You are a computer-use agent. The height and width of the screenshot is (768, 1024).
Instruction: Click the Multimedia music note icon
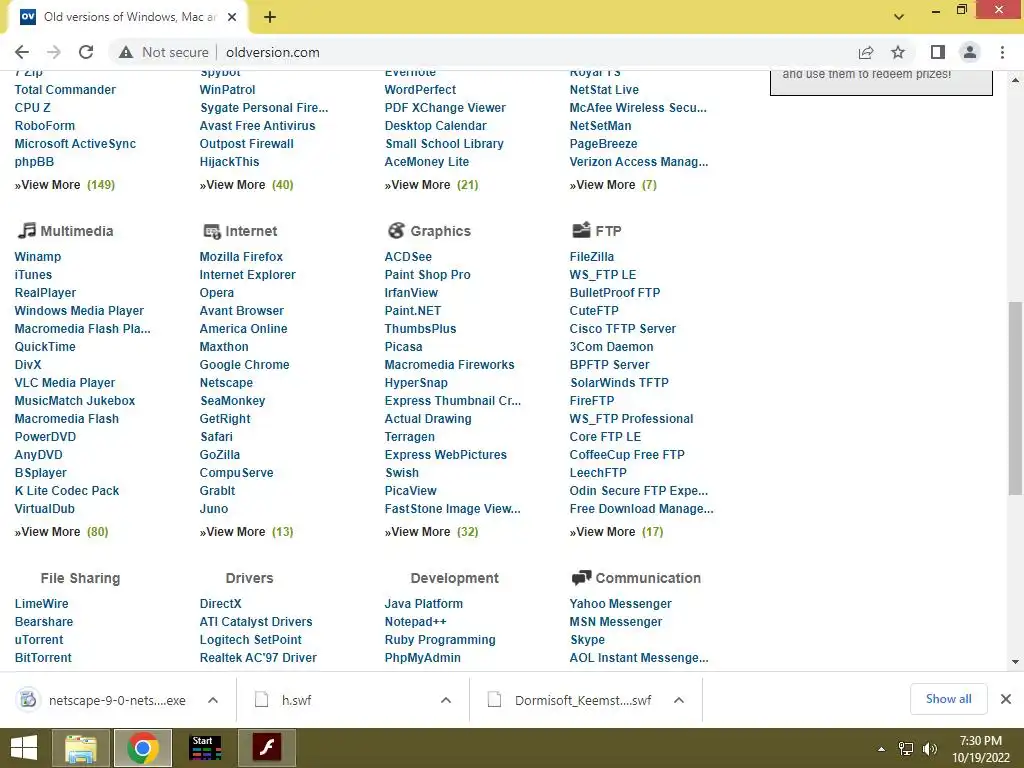27,230
